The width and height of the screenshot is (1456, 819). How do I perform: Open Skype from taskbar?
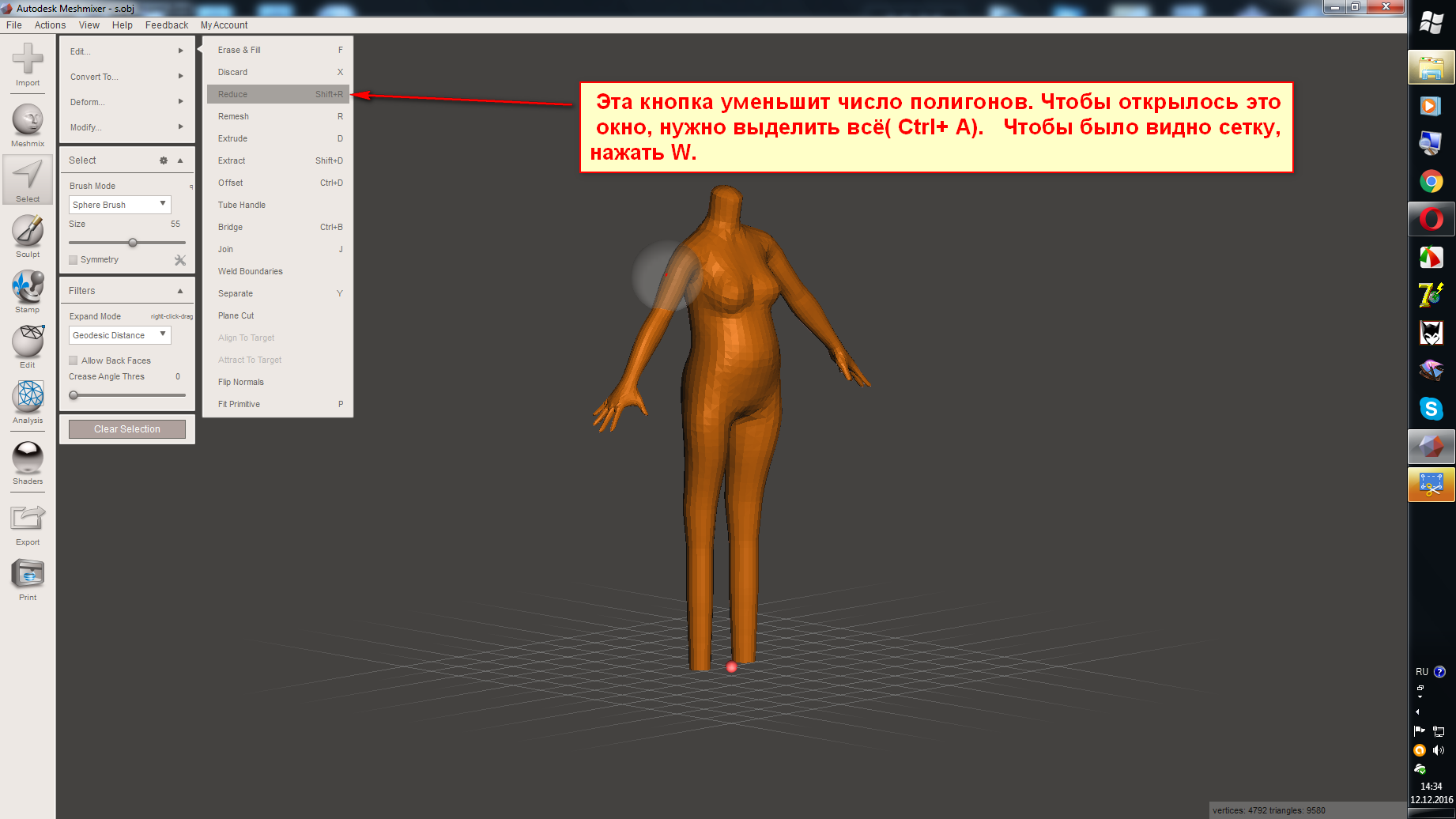pos(1431,409)
